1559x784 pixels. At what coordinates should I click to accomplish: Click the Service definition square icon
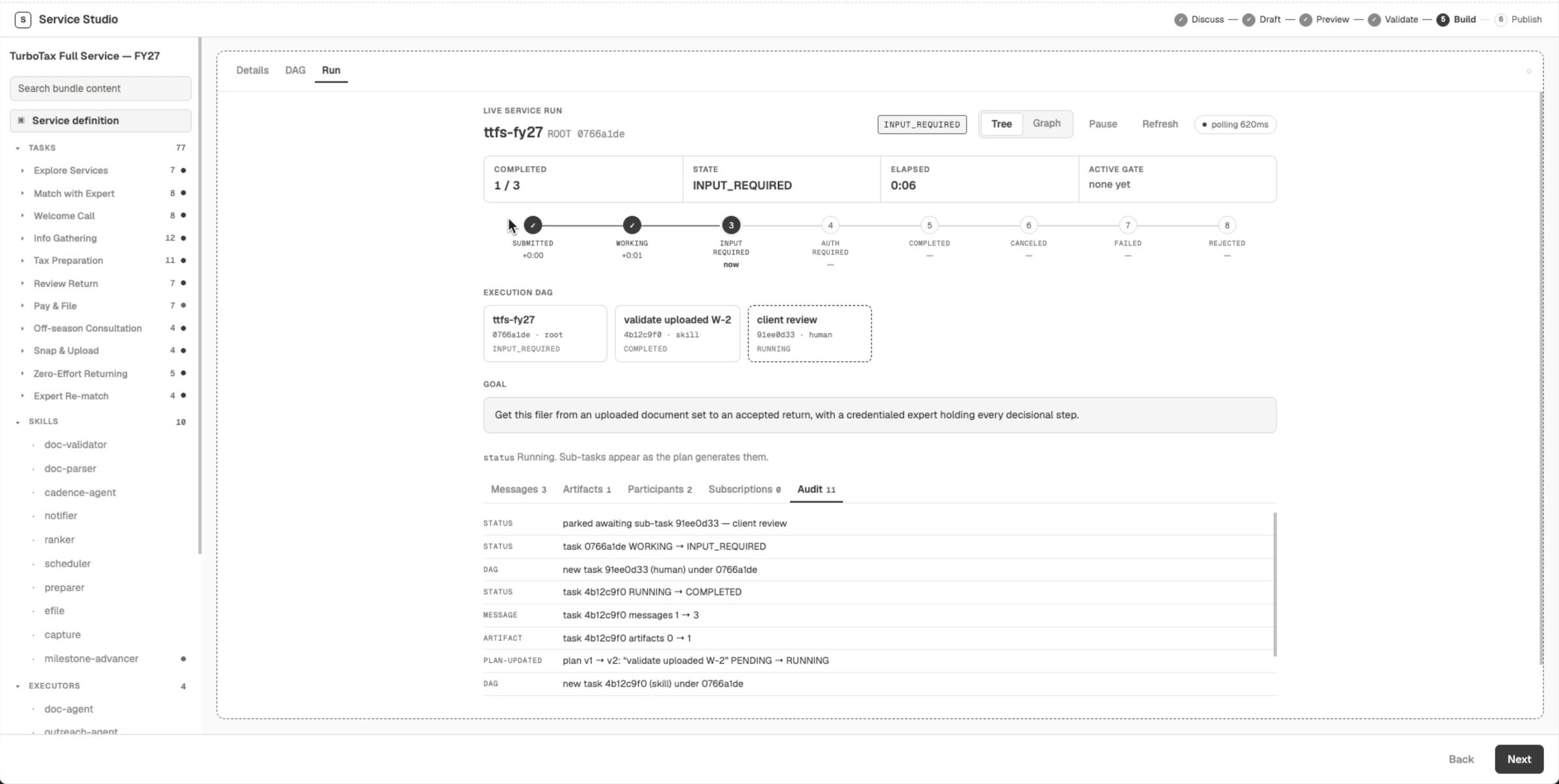(21, 120)
